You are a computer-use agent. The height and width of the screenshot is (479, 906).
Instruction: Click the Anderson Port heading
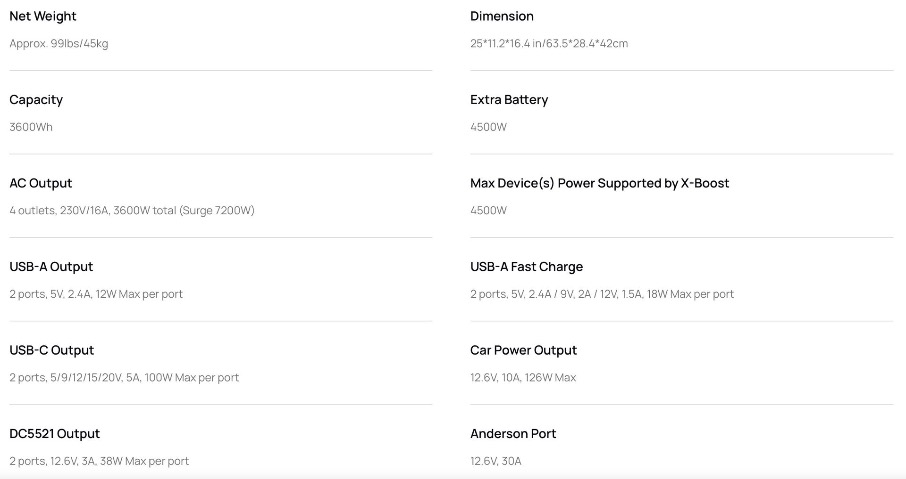point(513,434)
